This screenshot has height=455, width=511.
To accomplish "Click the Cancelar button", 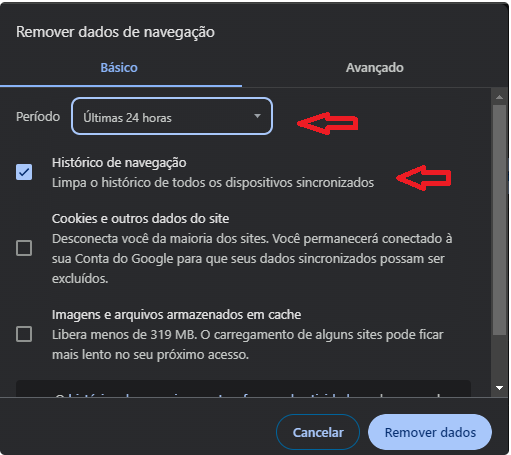I will [318, 432].
